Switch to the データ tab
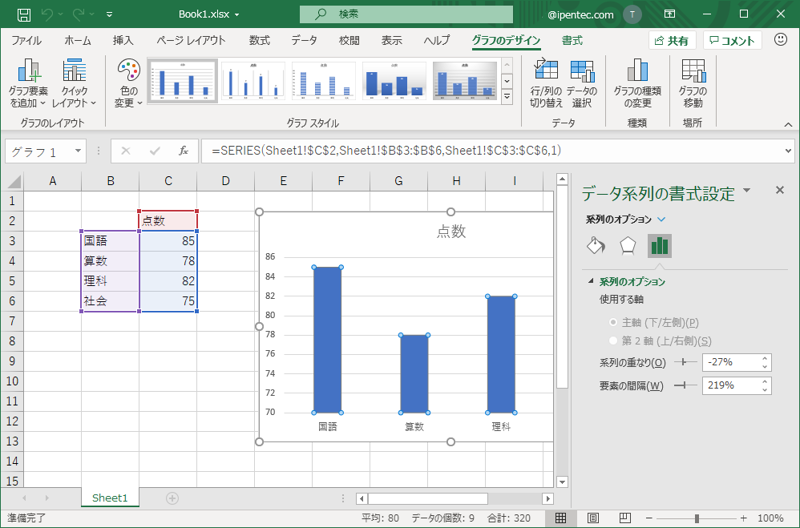Image resolution: width=800 pixels, height=528 pixels. tap(304, 40)
